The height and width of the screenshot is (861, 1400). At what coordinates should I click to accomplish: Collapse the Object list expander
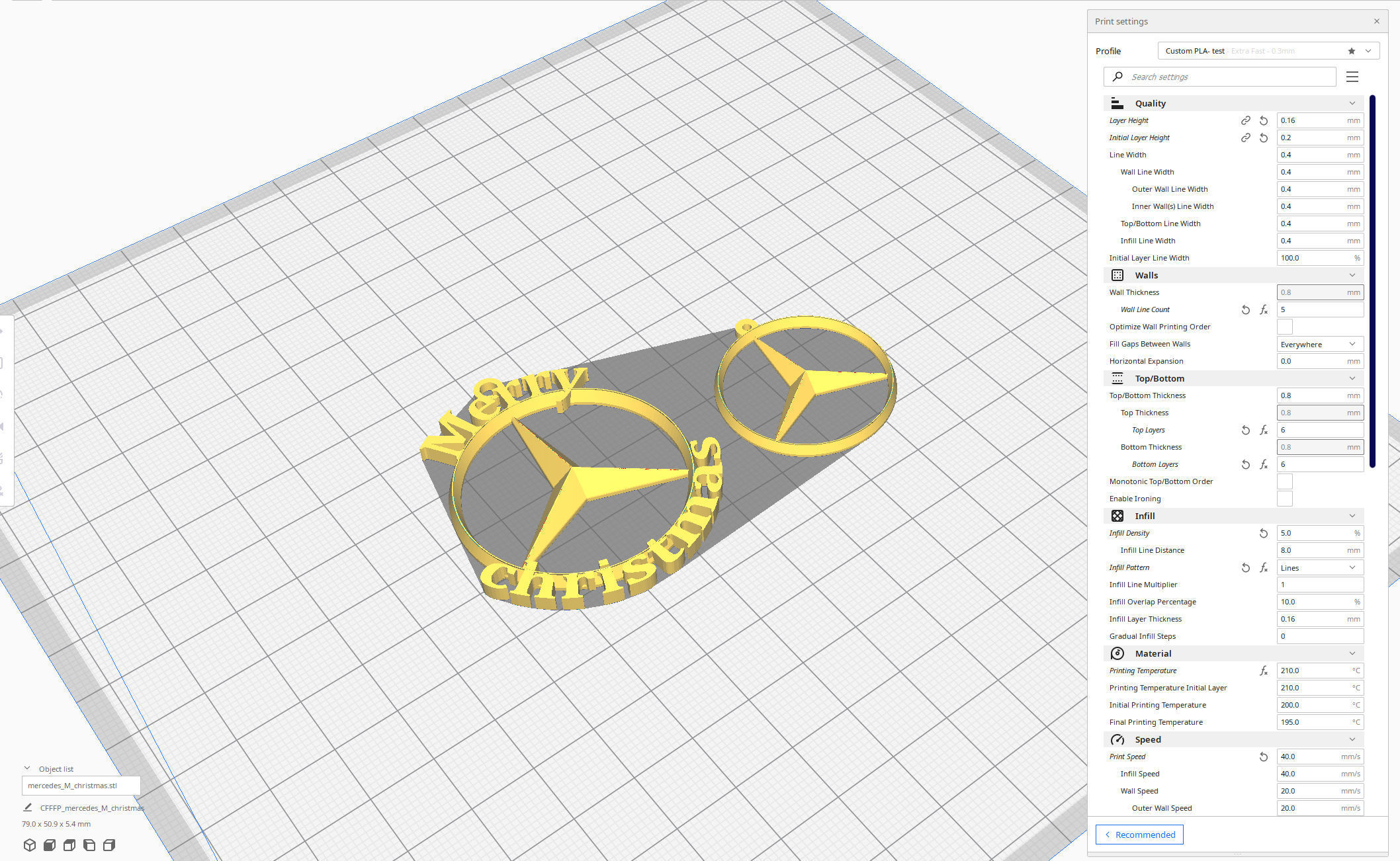coord(27,768)
